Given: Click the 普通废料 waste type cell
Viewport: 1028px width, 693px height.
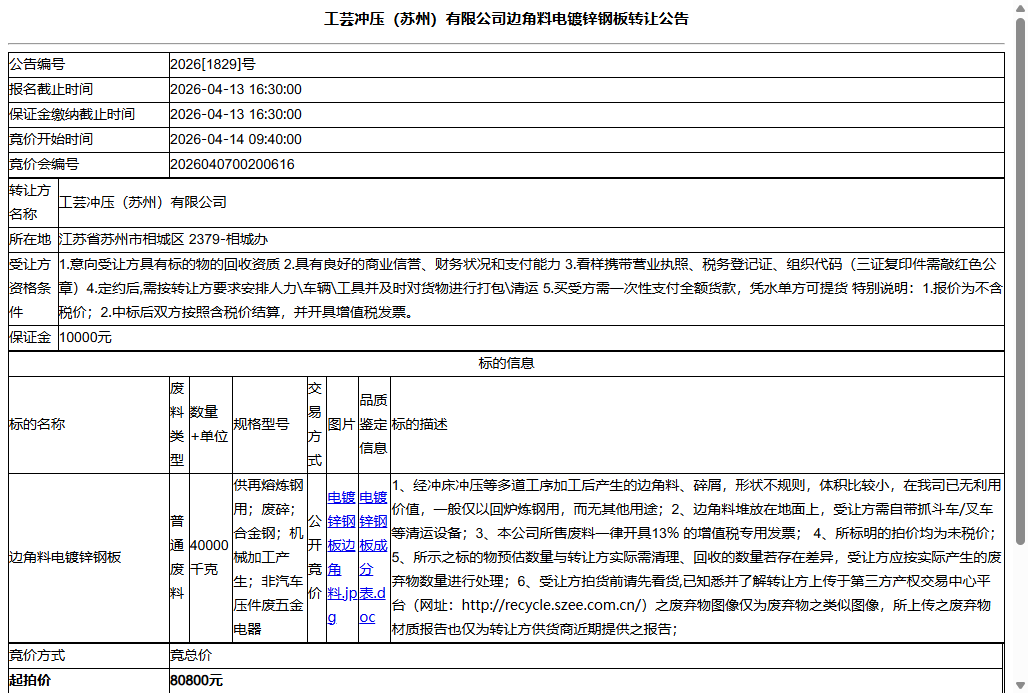Looking at the screenshot, I should pos(178,557).
